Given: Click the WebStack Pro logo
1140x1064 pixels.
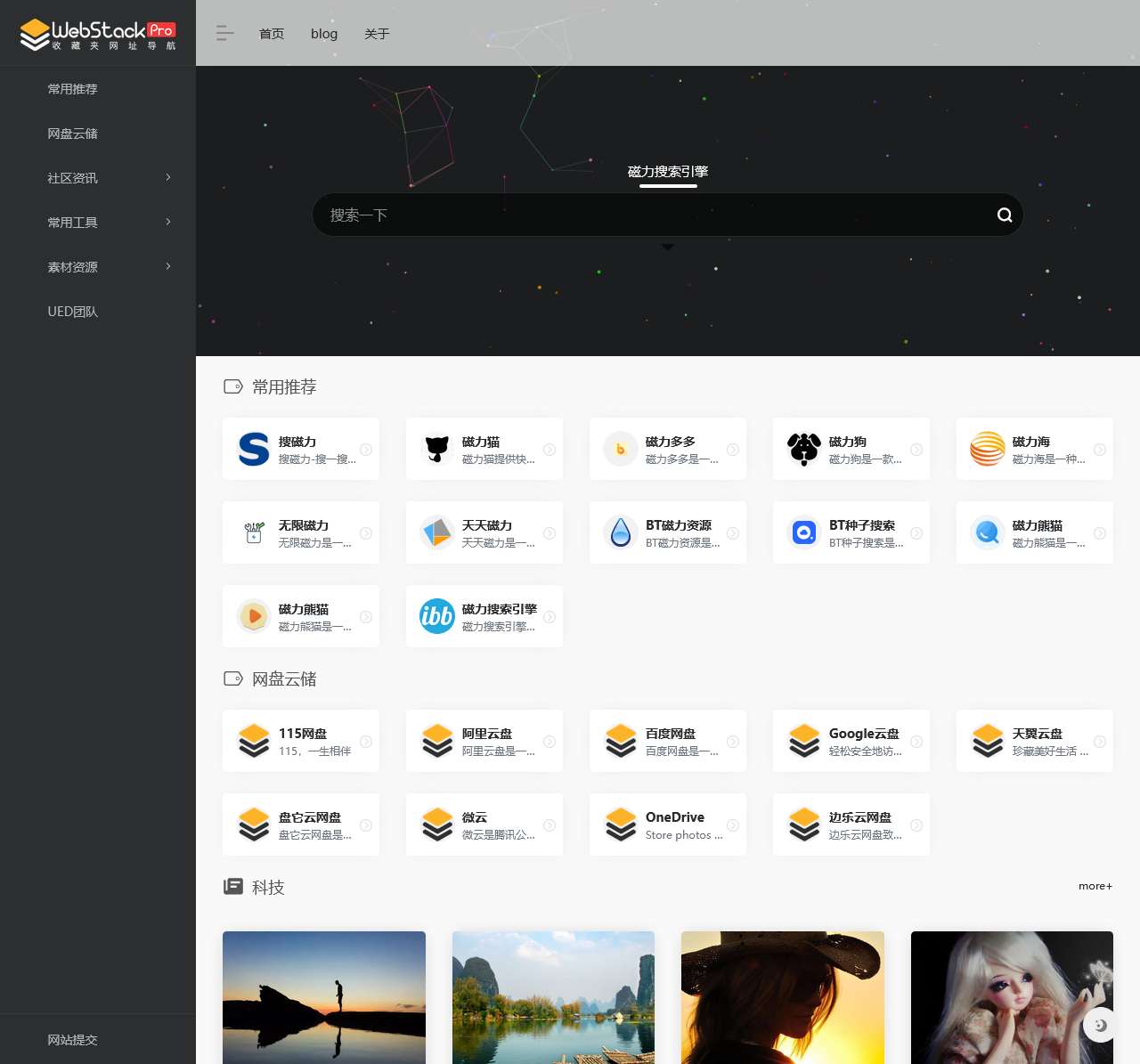Looking at the screenshot, I should click(x=98, y=34).
